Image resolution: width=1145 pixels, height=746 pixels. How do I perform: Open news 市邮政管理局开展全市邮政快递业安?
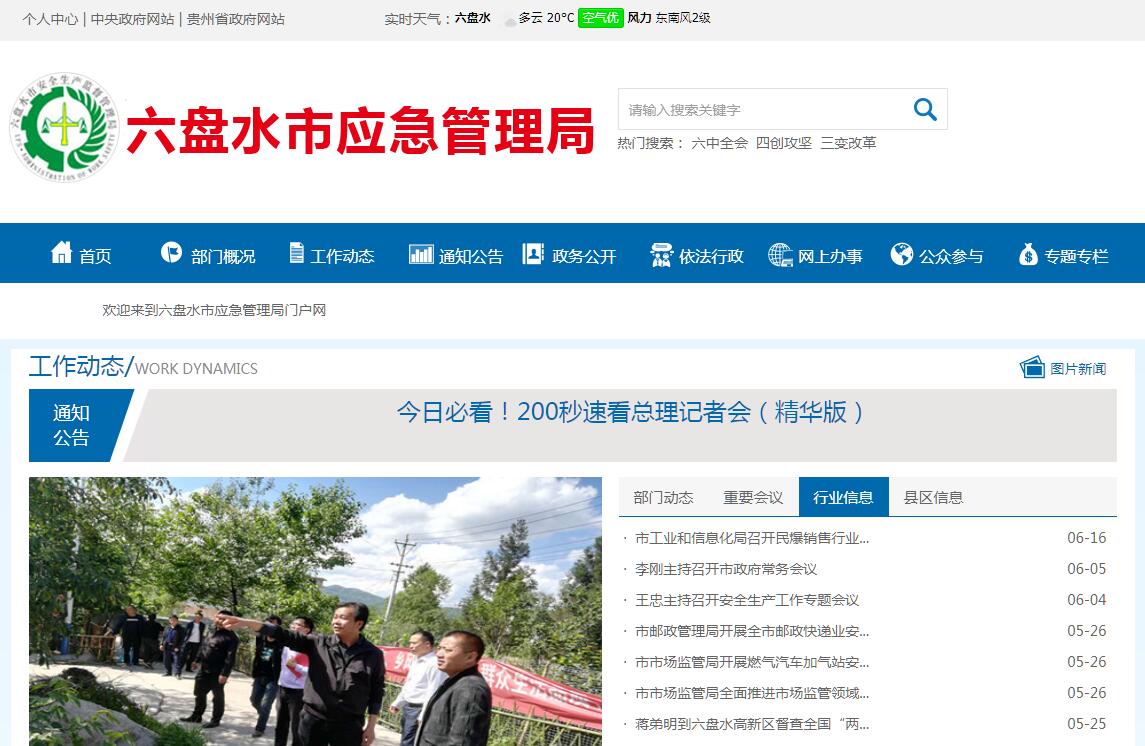point(752,631)
